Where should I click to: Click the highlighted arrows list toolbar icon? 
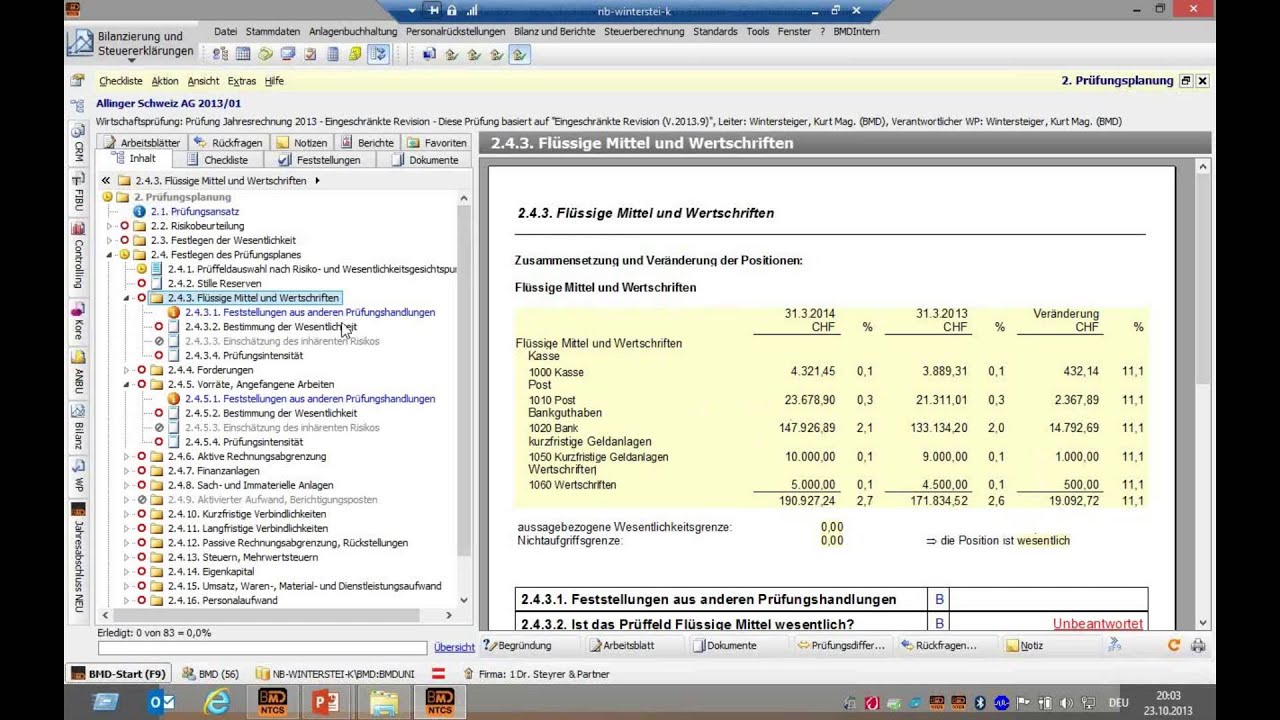coord(378,54)
